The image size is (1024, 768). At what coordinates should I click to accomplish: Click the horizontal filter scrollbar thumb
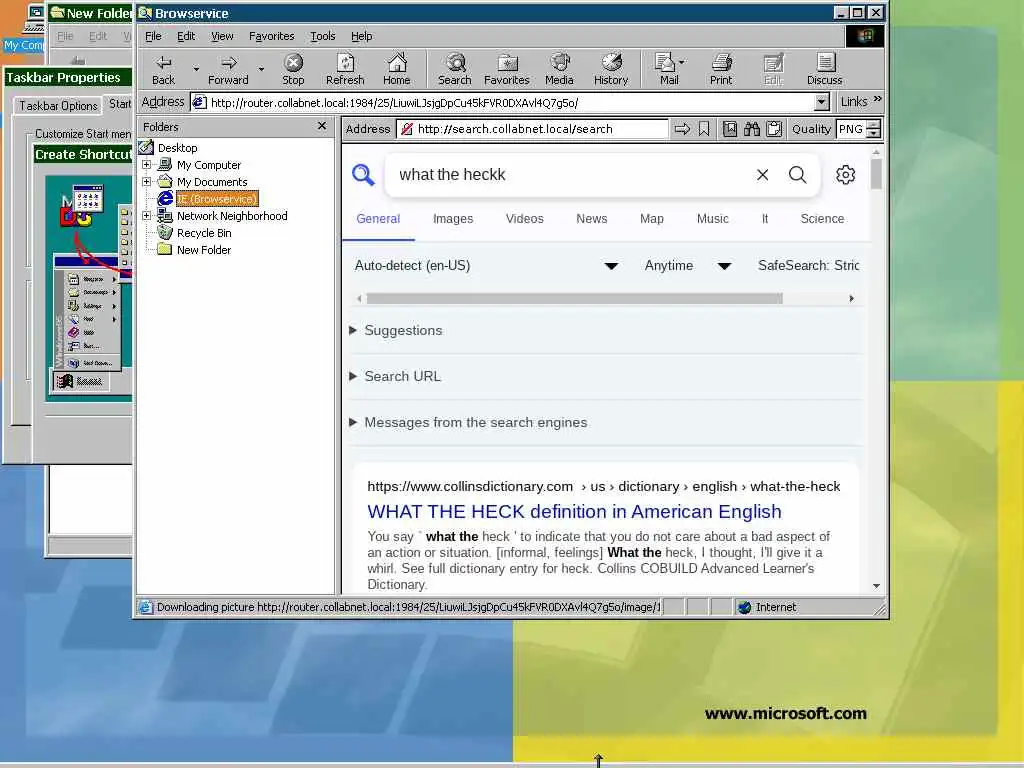(575, 298)
